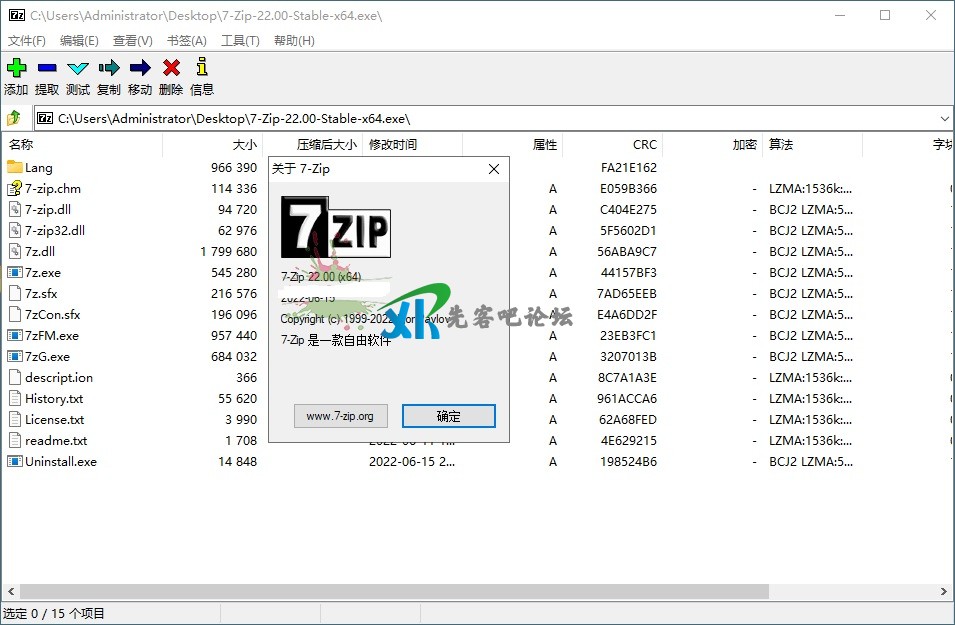955x625 pixels.
Task: Expand the address bar path dropdown
Action: [x=943, y=118]
